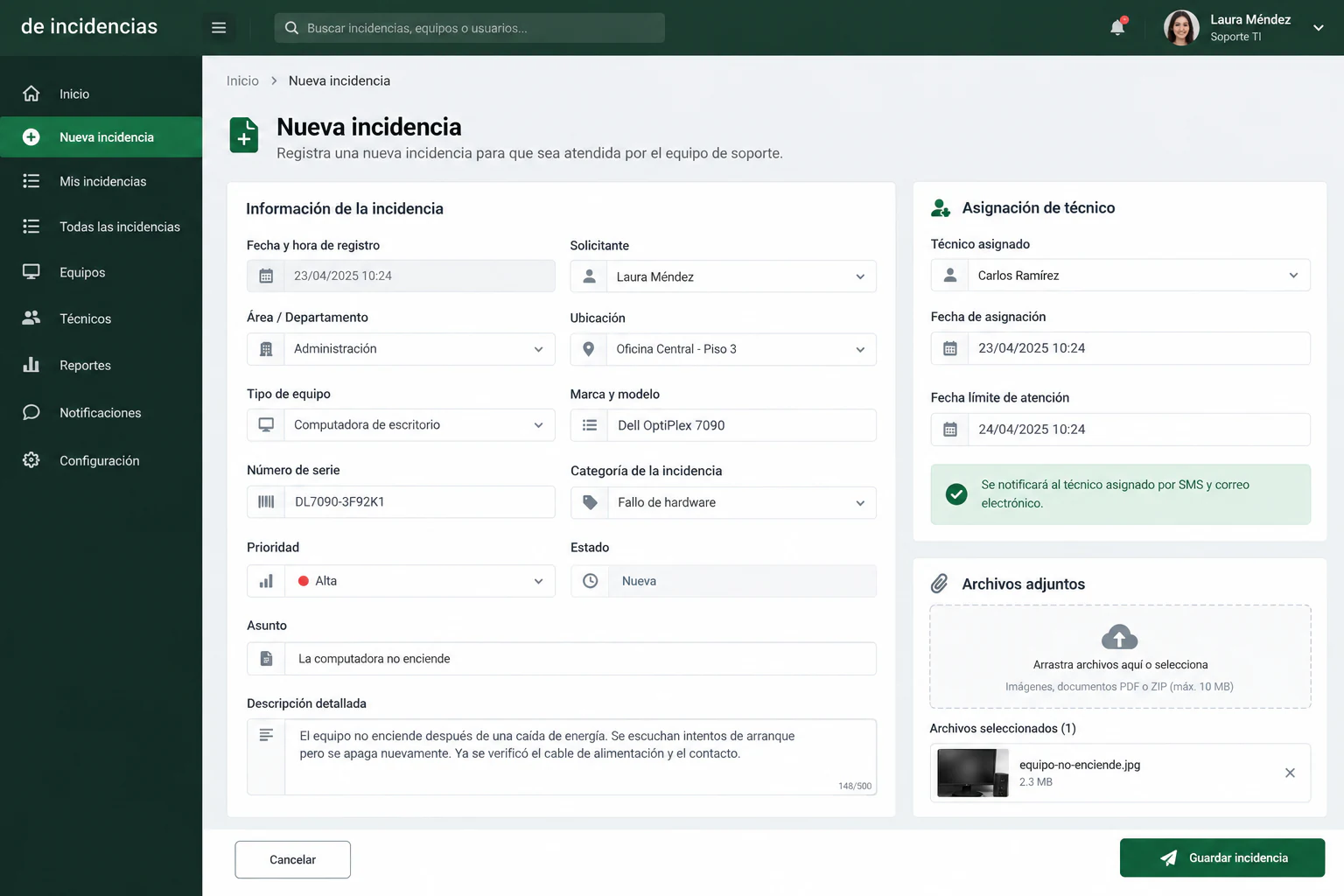Open the Técnicos section

[101, 318]
